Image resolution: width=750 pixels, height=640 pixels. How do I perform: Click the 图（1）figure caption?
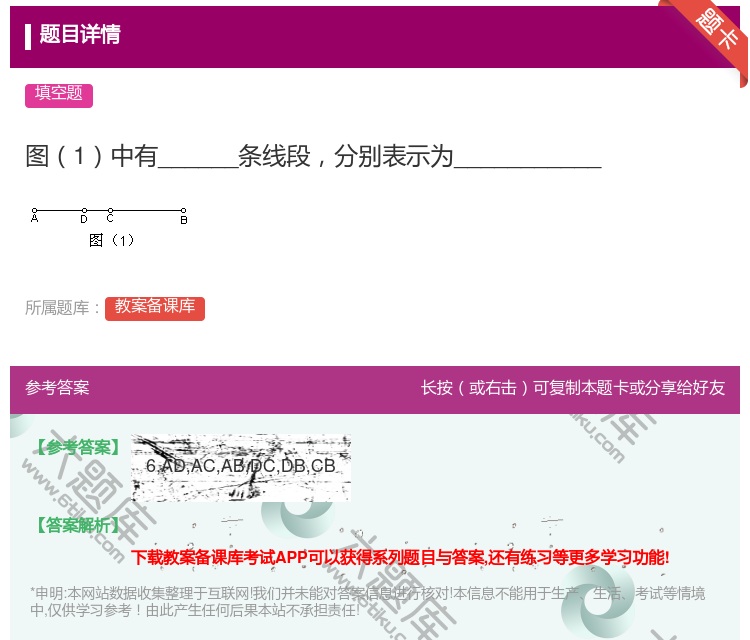111,240
